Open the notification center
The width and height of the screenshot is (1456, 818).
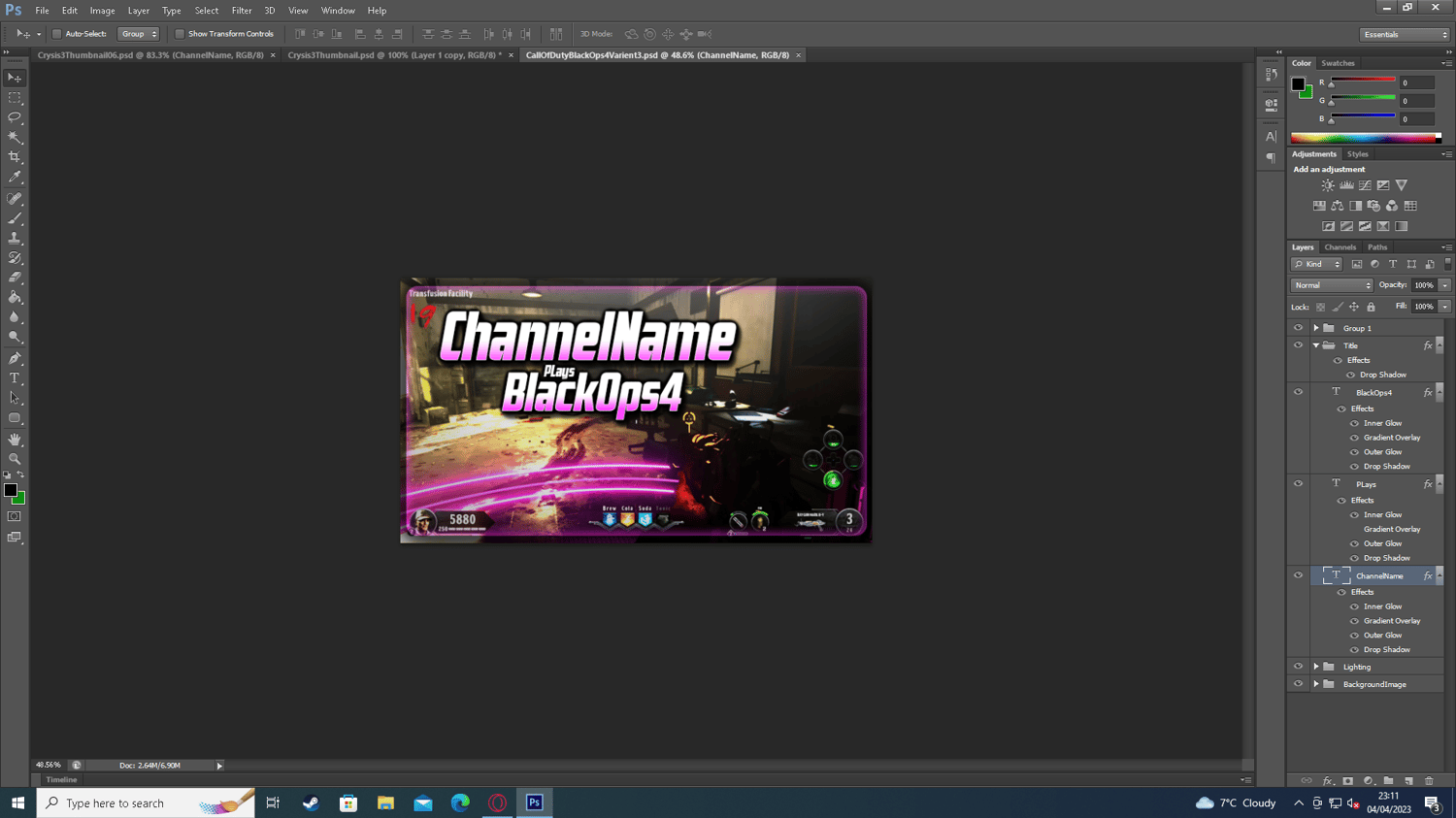(1432, 802)
